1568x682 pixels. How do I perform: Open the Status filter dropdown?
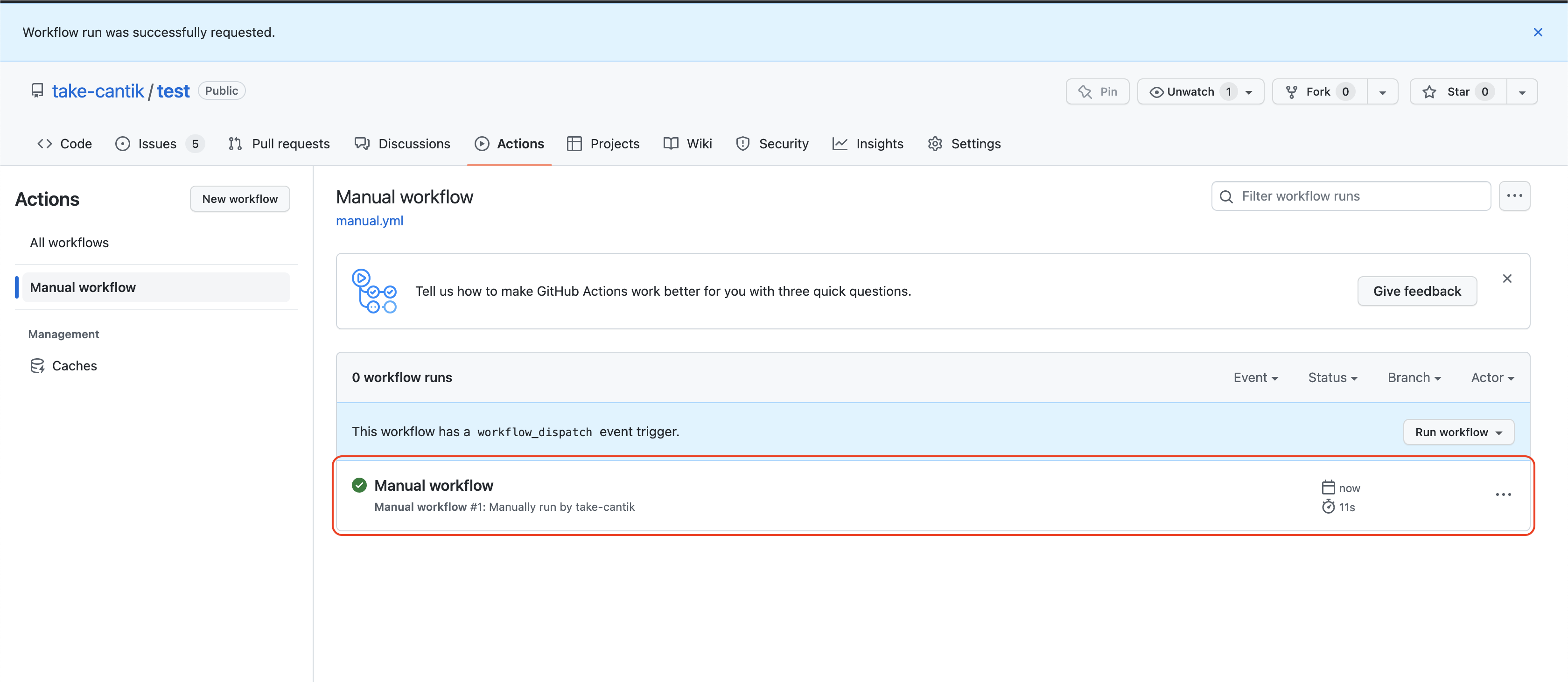1332,377
